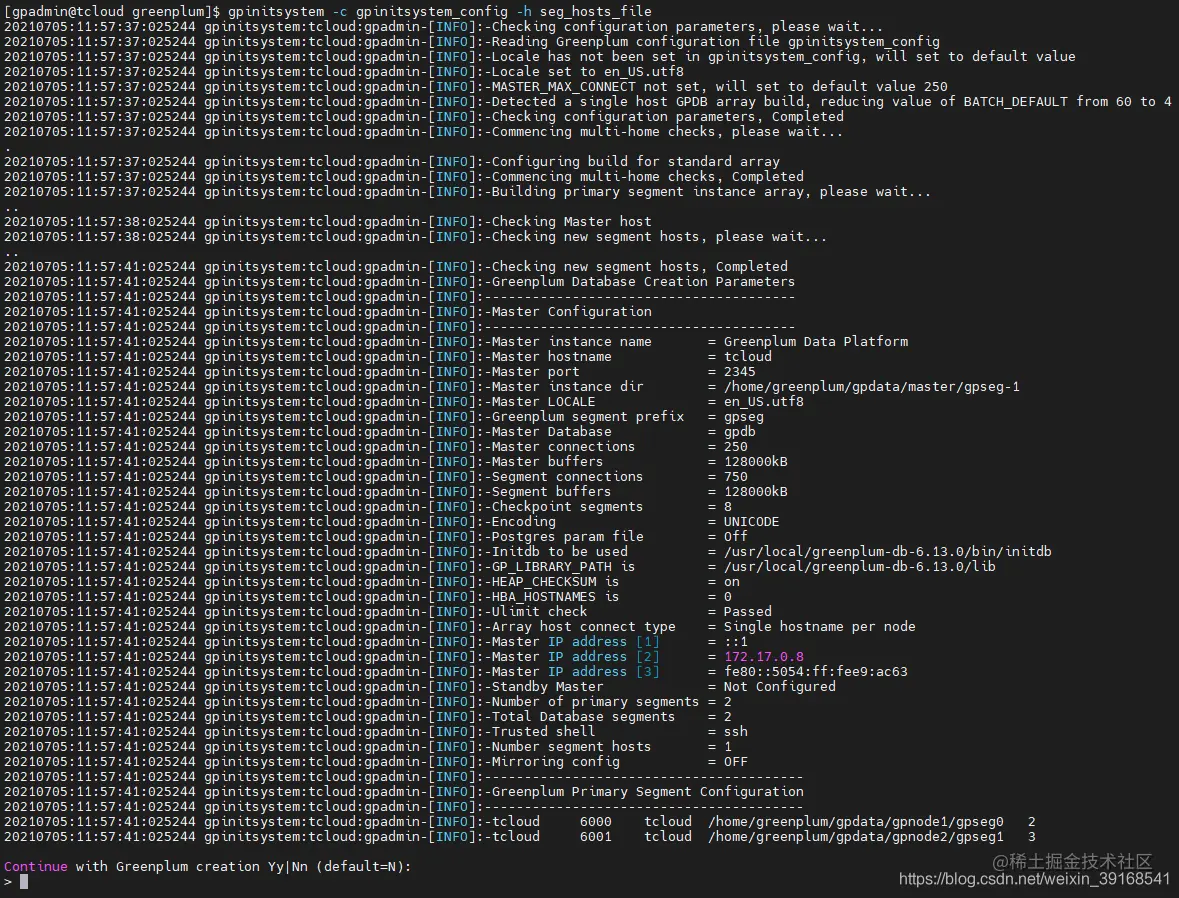Click the IPv6 address fe80::5054:ff:fee9:ac63
The height and width of the screenshot is (898, 1179).
tap(816, 672)
